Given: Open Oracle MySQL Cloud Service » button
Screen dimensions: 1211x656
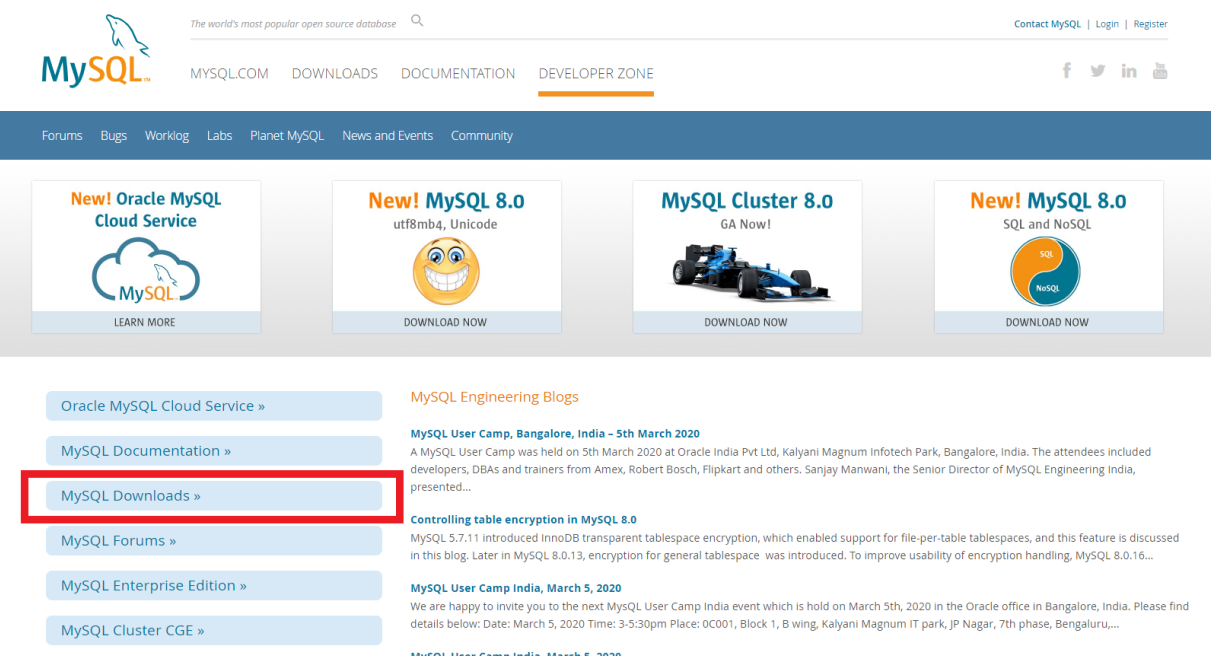Looking at the screenshot, I should (214, 406).
